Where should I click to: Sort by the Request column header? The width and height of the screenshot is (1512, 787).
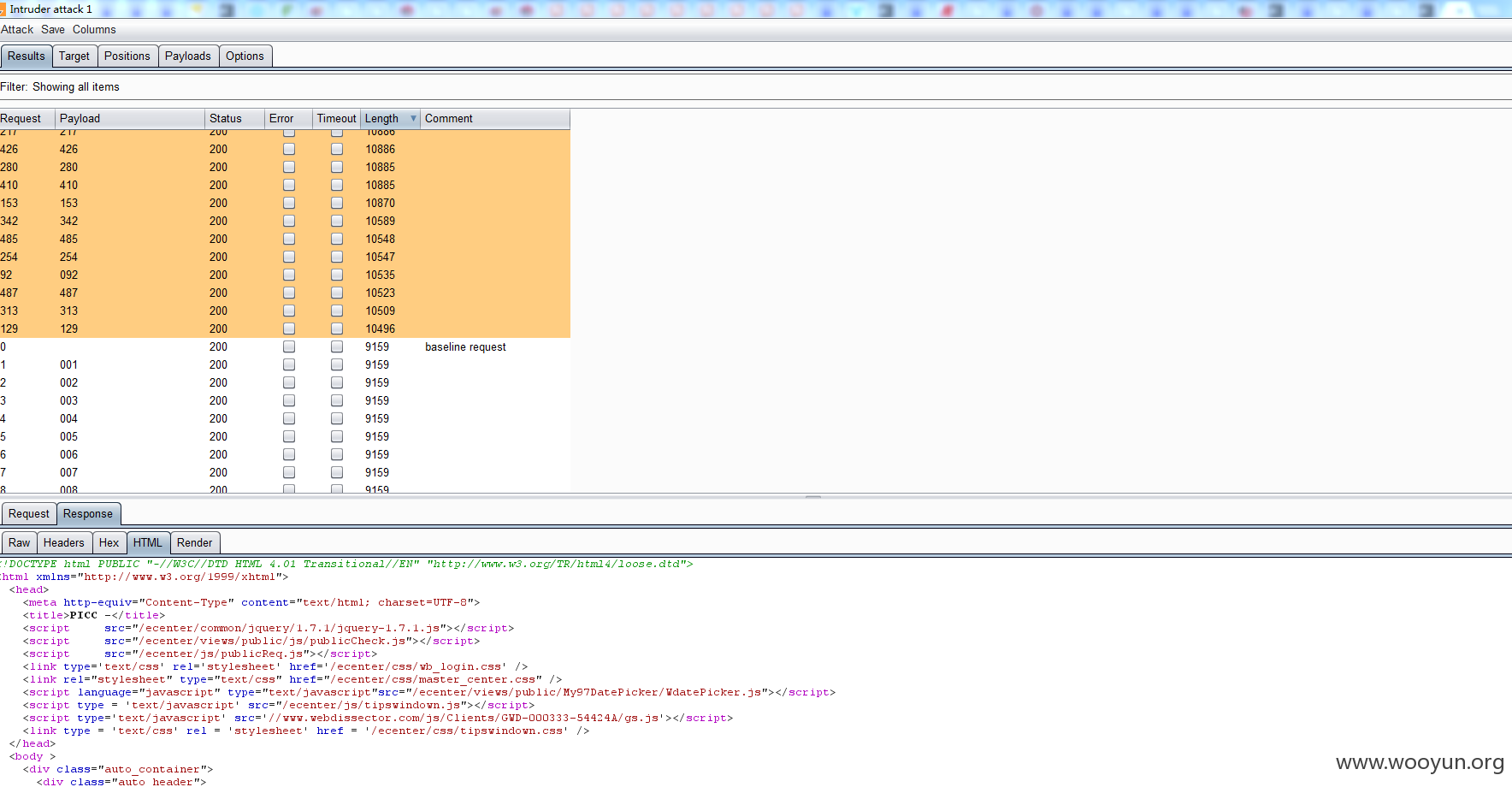coord(27,119)
